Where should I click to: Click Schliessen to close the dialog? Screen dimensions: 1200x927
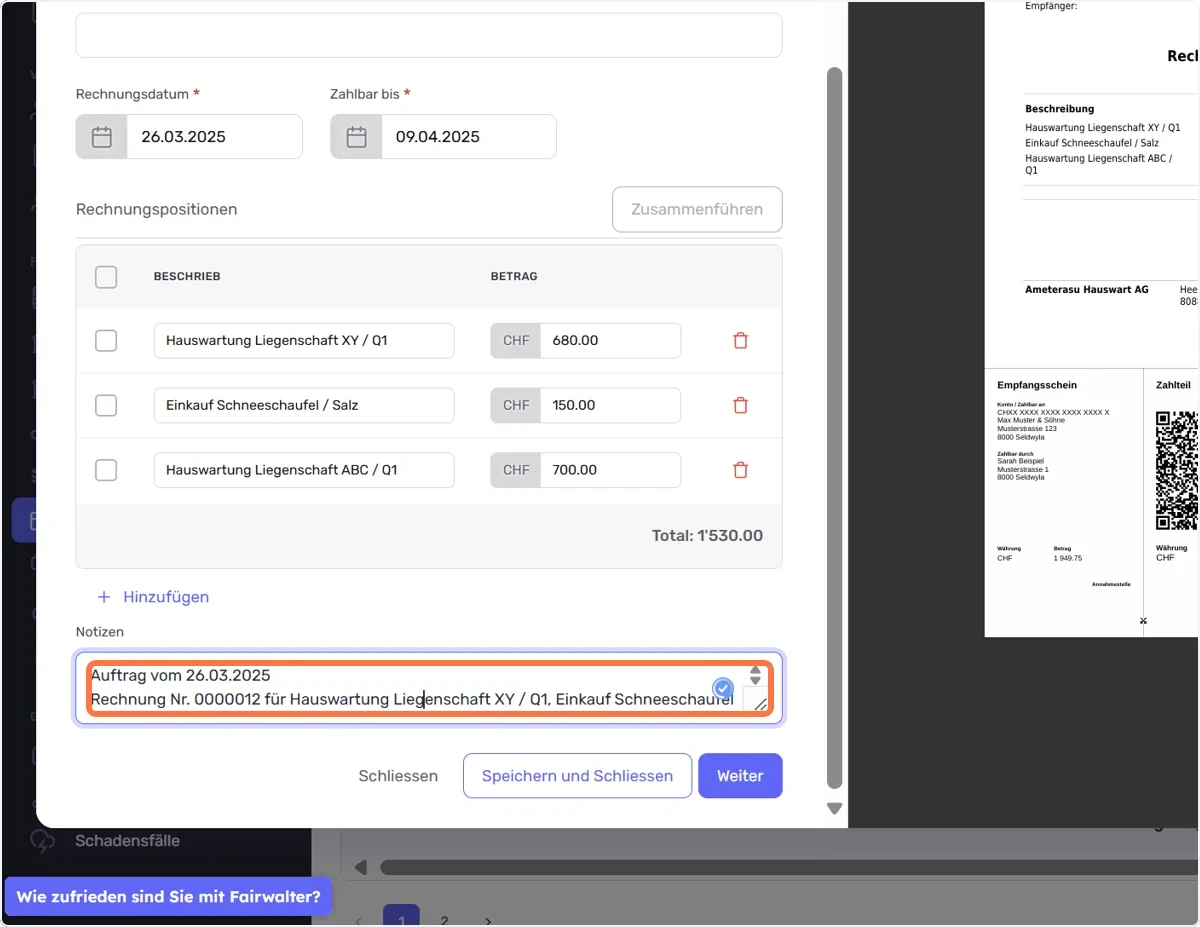[398, 776]
